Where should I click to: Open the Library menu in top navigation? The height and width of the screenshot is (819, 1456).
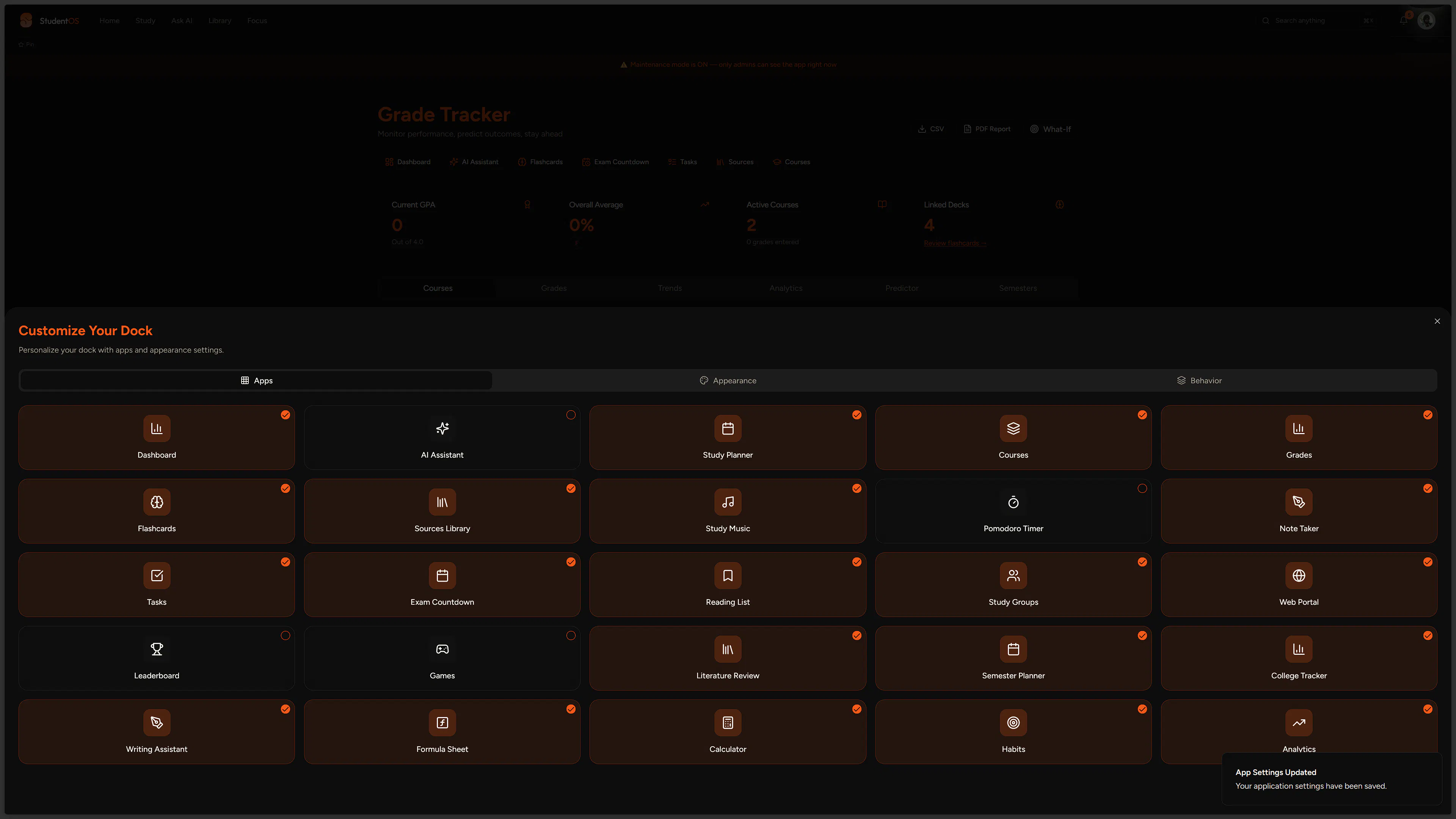click(219, 20)
